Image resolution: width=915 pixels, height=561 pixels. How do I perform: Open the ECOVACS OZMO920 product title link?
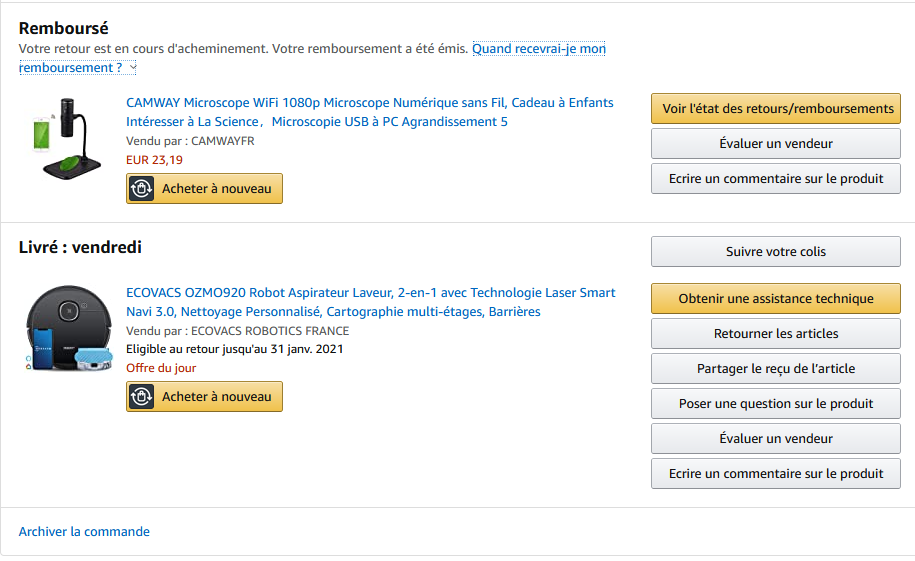[371, 302]
